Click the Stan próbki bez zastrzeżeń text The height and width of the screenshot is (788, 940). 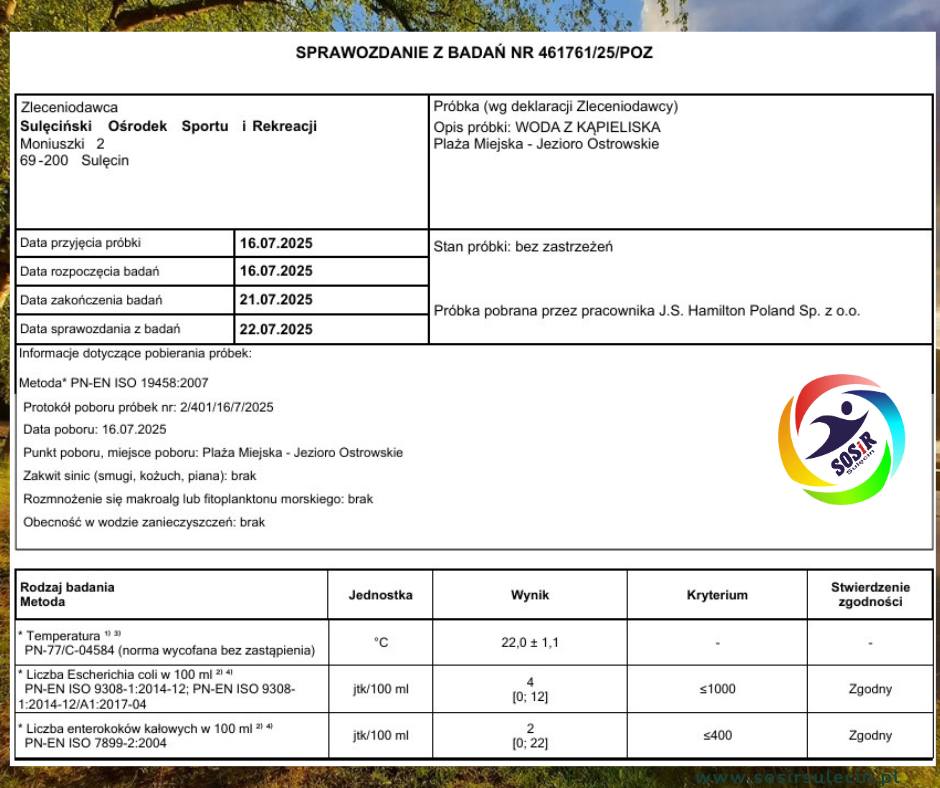coord(523,247)
